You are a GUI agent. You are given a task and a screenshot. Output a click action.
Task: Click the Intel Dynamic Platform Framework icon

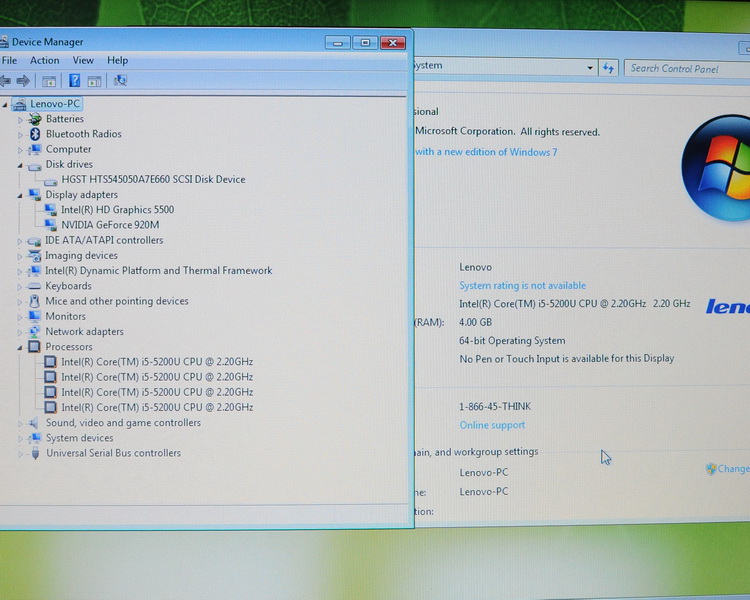click(34, 271)
